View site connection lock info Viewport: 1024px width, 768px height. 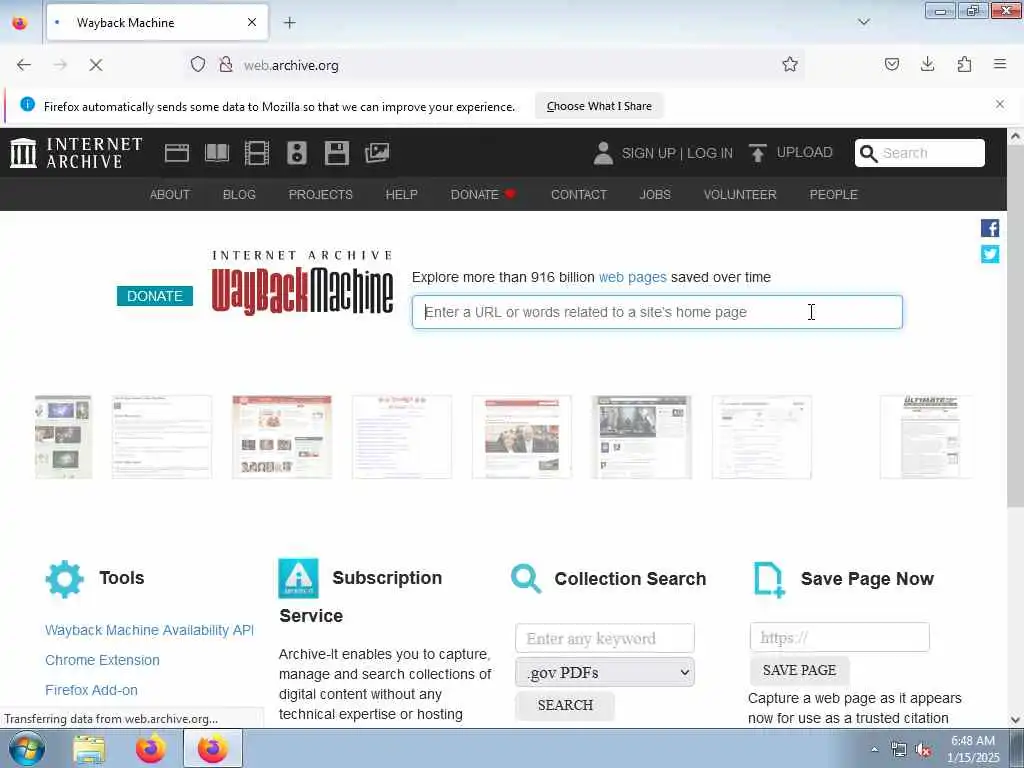click(226, 64)
